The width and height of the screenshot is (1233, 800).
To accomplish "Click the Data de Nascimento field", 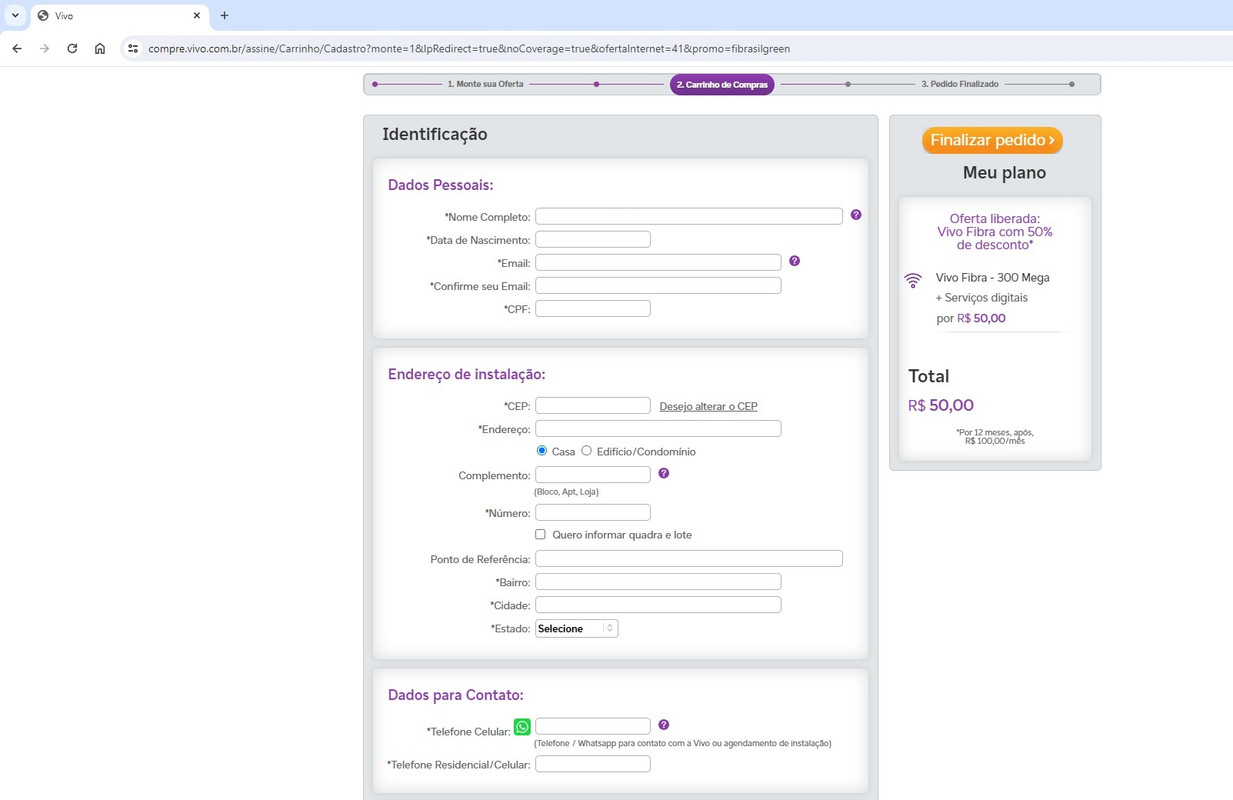I will (593, 239).
